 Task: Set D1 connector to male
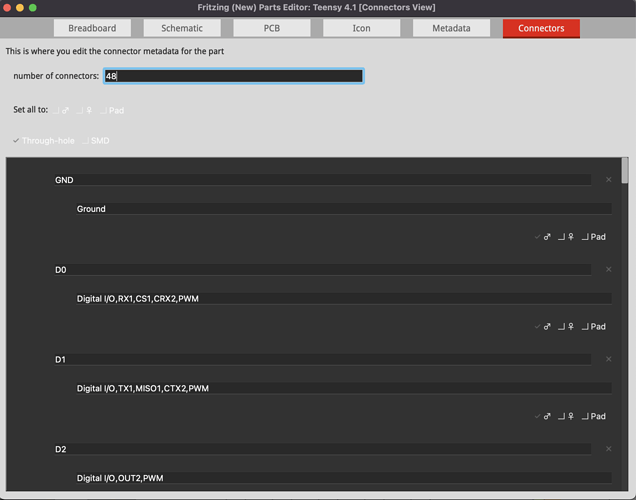[543, 416]
